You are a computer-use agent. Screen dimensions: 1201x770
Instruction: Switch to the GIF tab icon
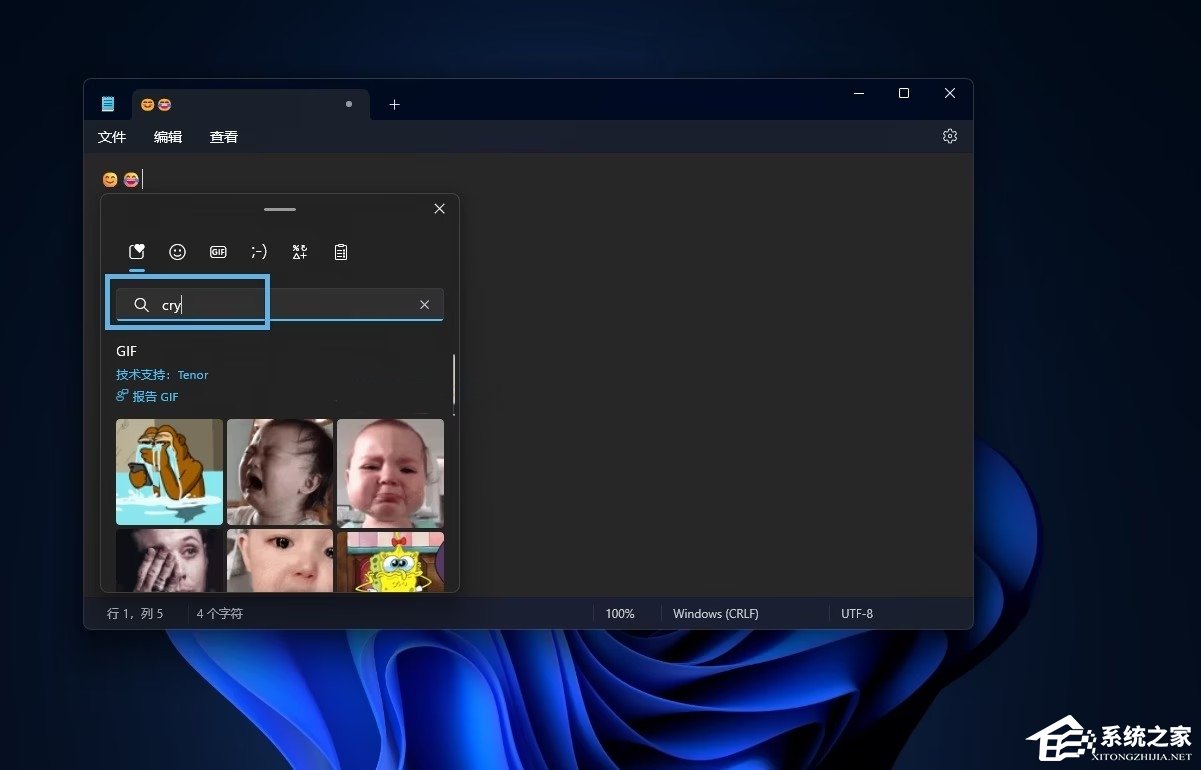click(218, 252)
